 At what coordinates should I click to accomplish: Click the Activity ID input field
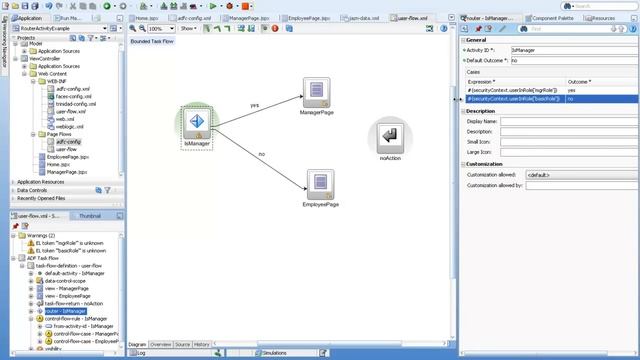[575, 50]
